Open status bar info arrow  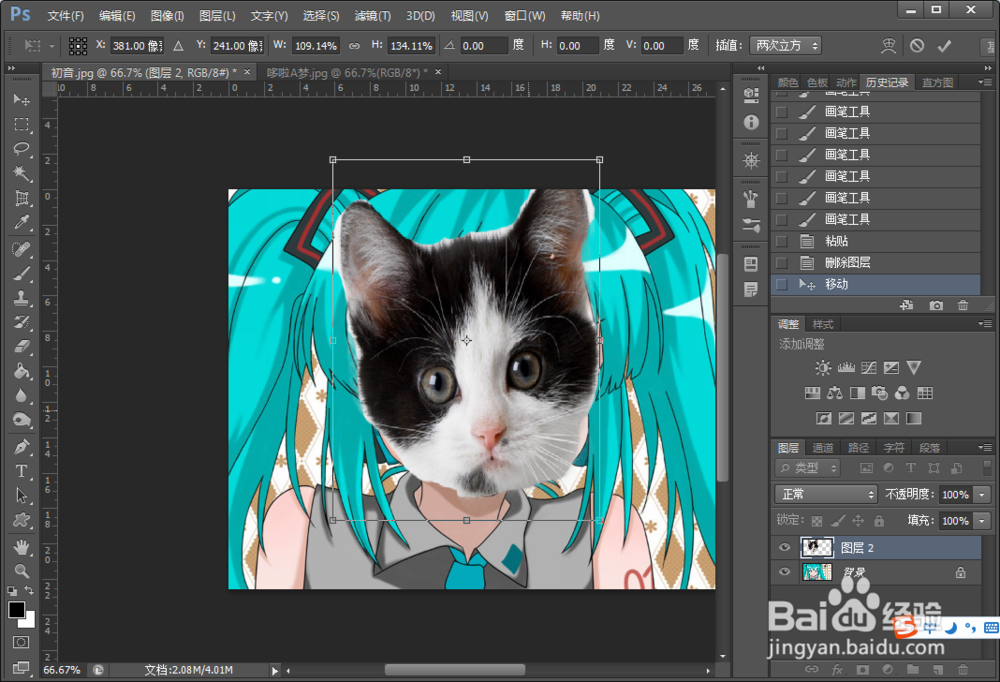tap(275, 671)
